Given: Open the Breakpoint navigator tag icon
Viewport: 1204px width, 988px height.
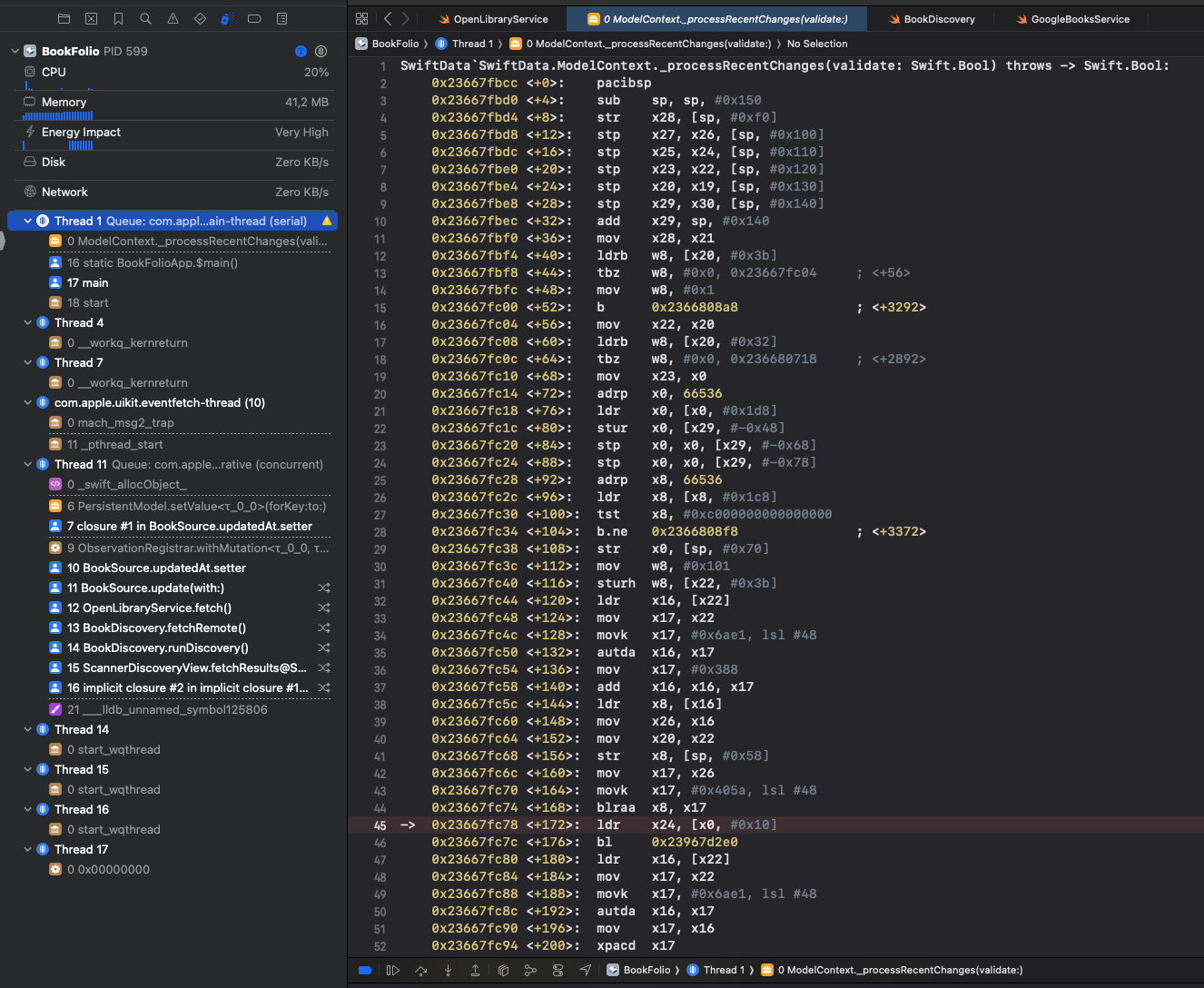Looking at the screenshot, I should (254, 18).
